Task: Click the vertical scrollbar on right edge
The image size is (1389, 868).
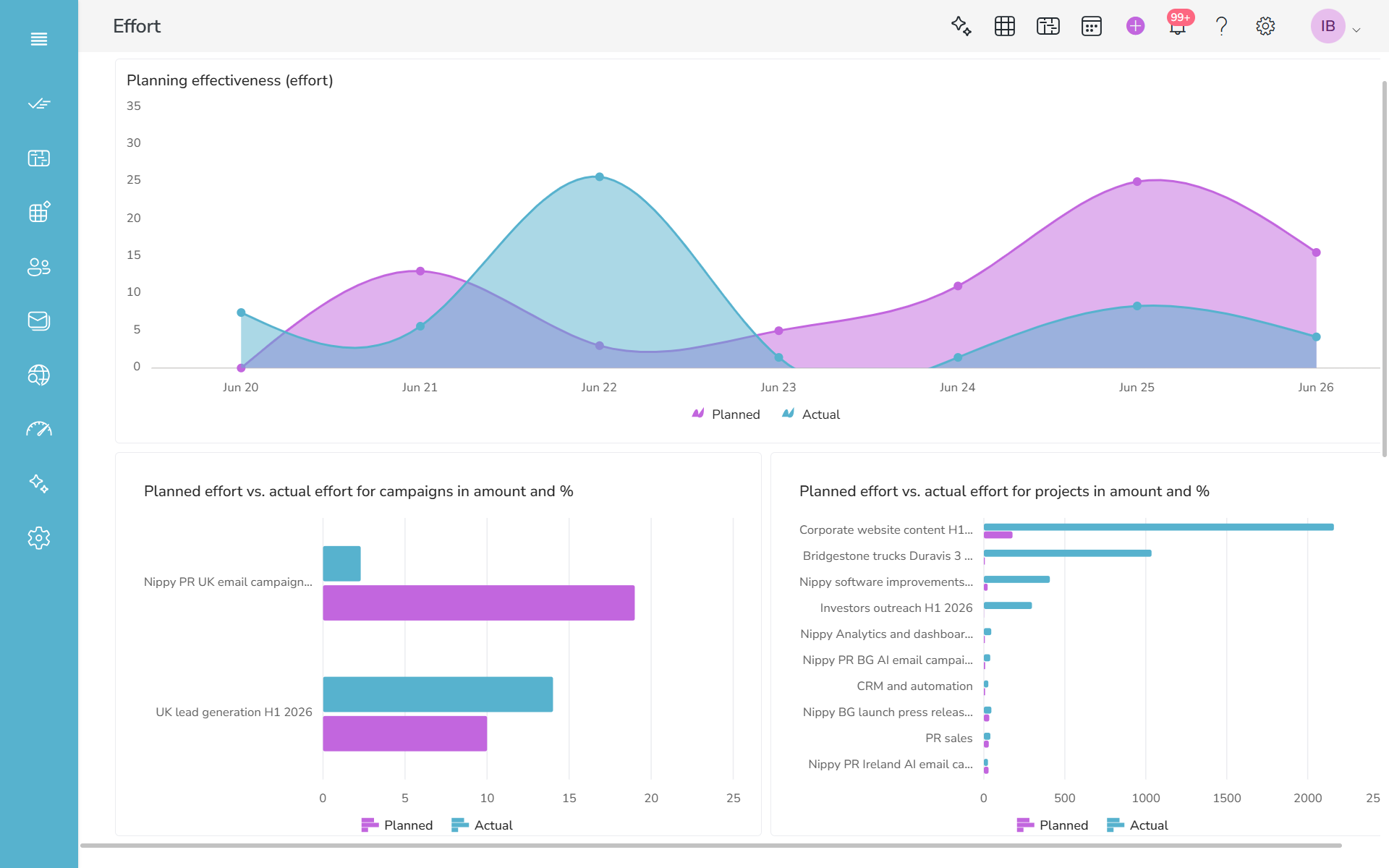Action: (1385, 268)
